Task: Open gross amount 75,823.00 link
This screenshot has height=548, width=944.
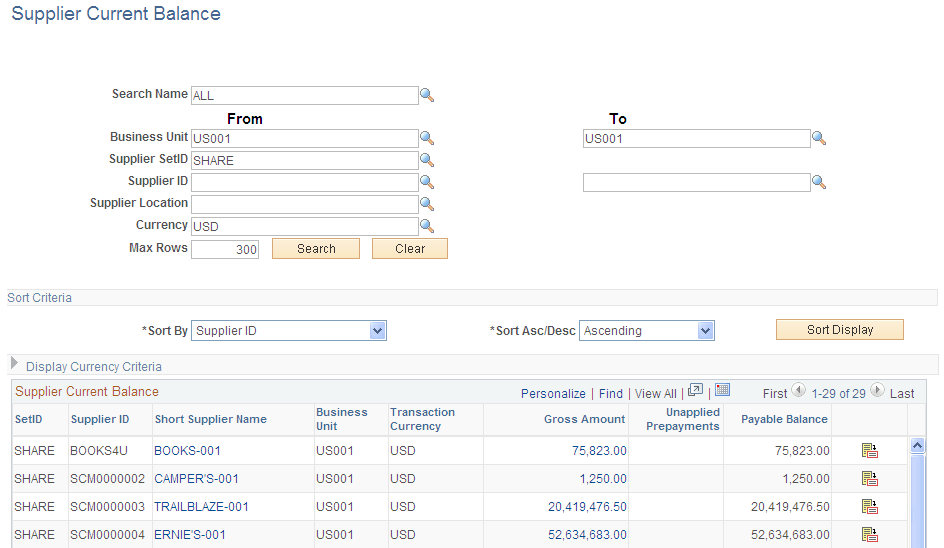Action: [599, 450]
